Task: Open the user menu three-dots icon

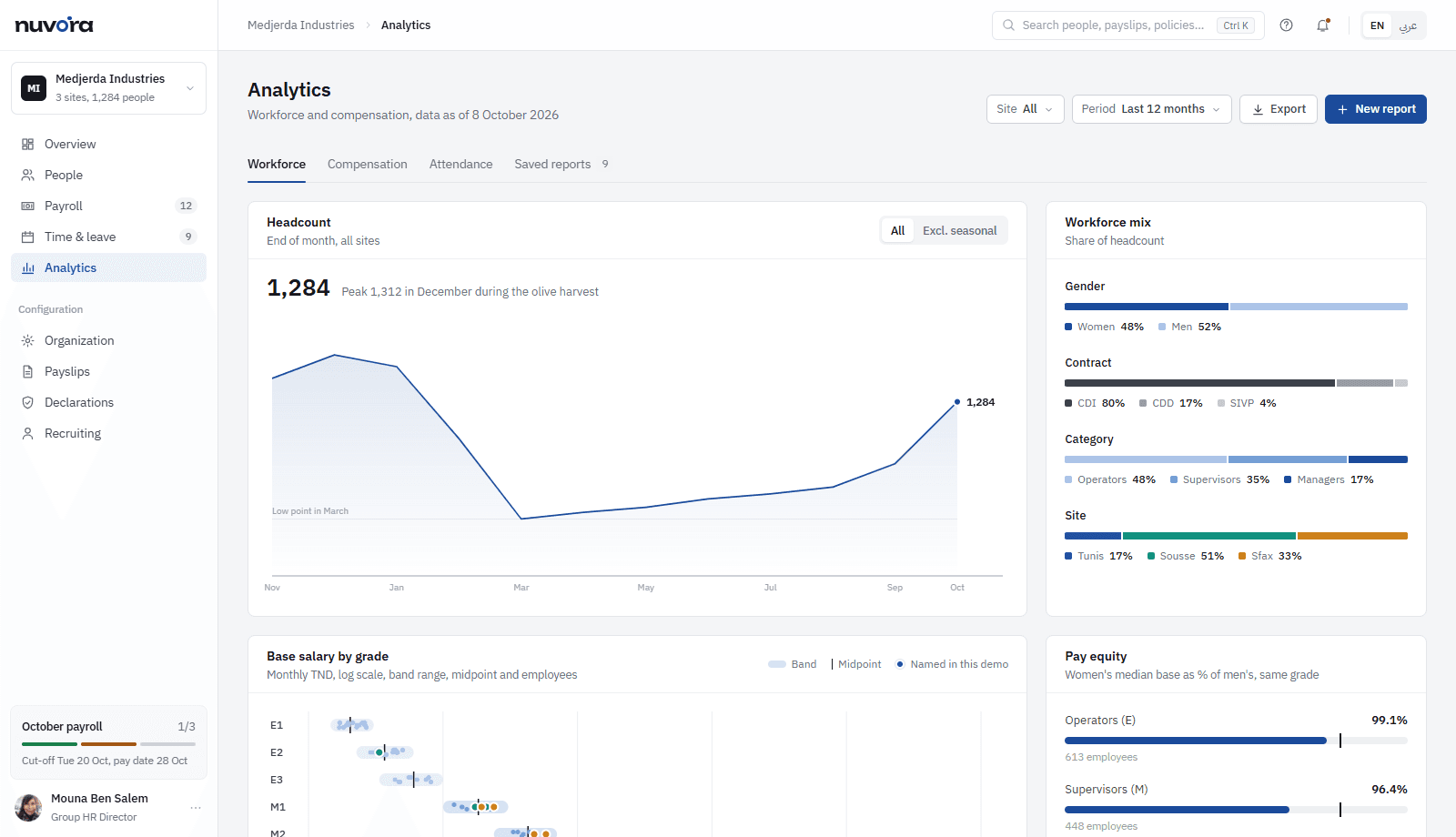Action: pyautogui.click(x=196, y=808)
